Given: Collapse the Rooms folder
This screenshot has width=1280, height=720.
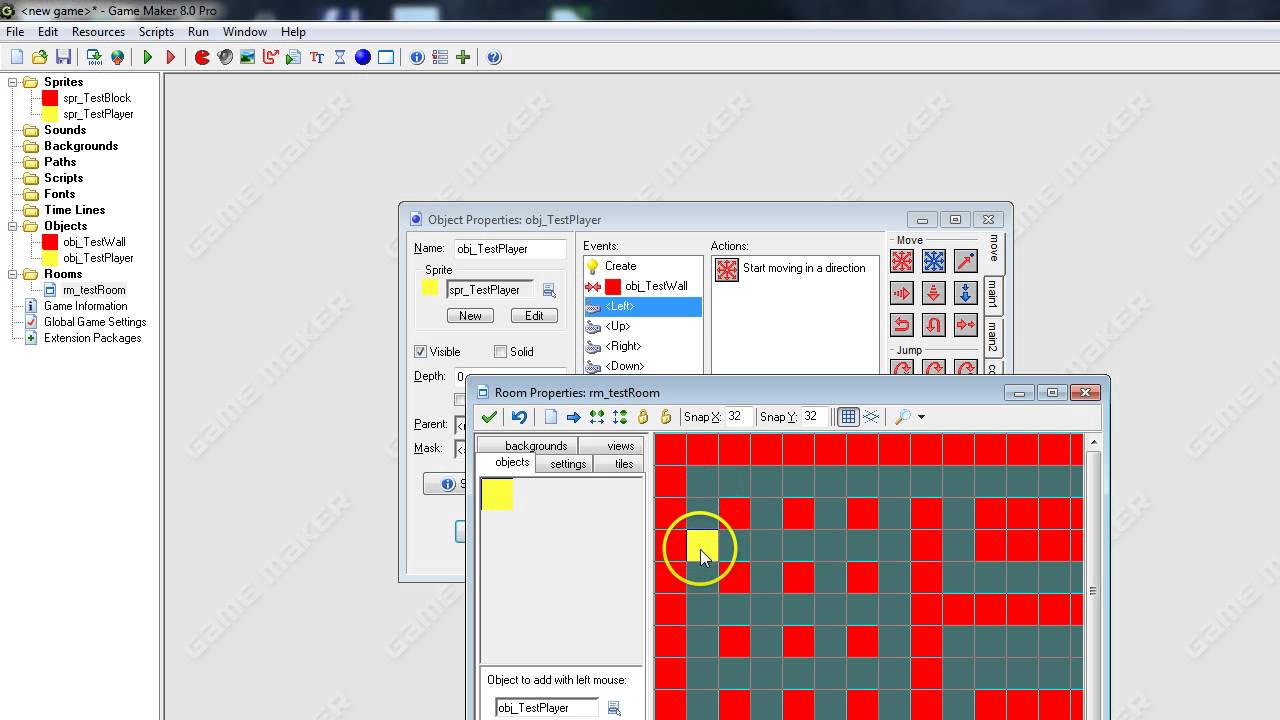Looking at the screenshot, I should point(14,274).
